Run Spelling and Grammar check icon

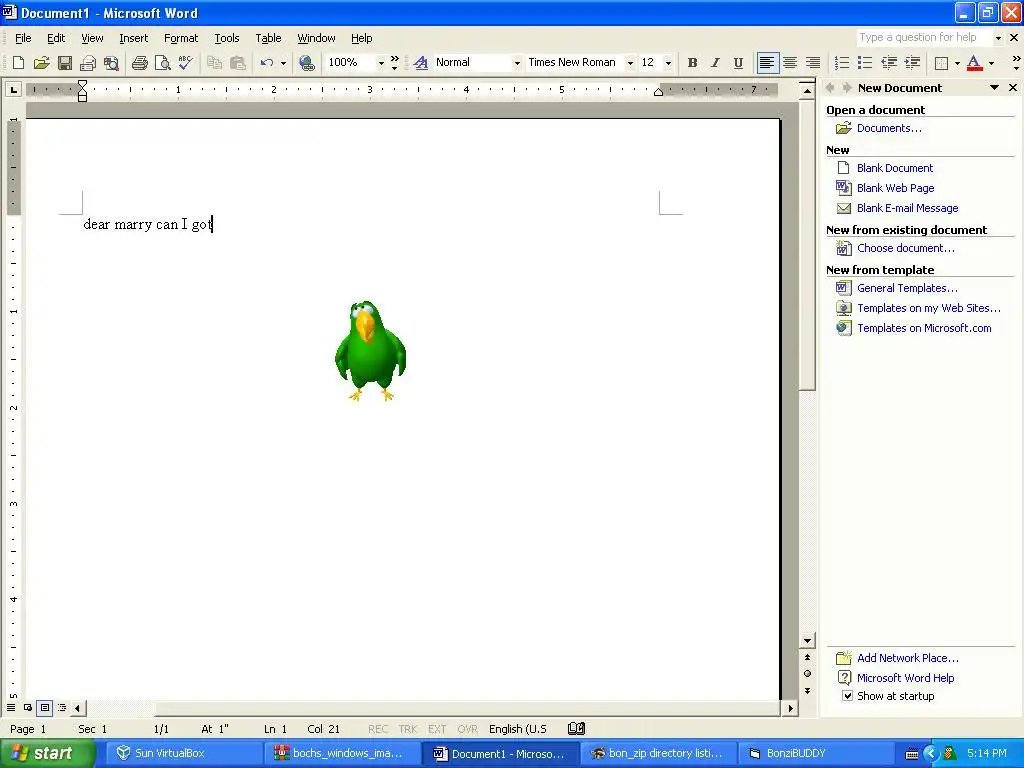[x=185, y=63]
